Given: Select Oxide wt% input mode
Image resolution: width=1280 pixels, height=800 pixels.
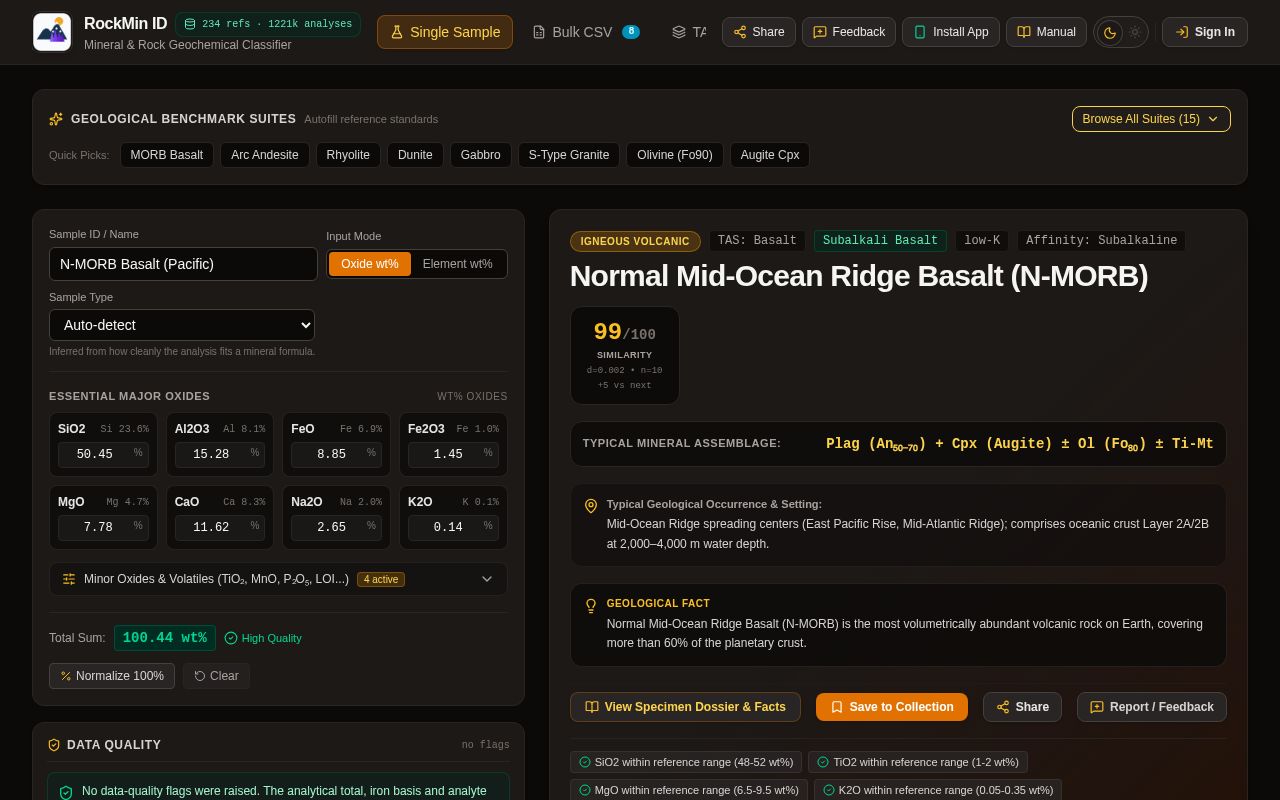Looking at the screenshot, I should [370, 264].
